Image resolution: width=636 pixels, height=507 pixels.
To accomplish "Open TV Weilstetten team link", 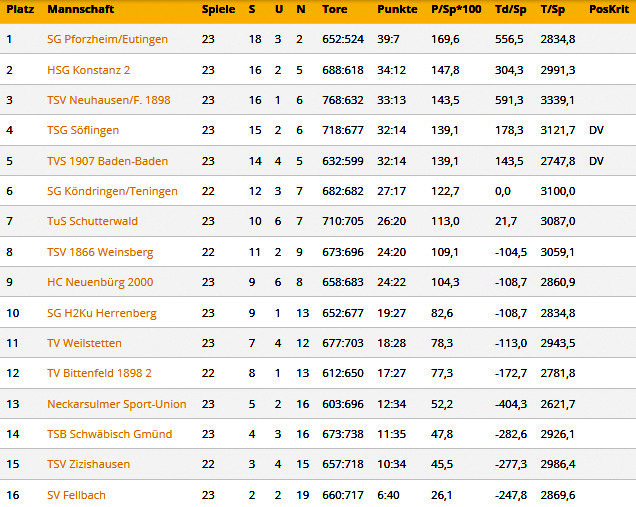I will point(84,343).
